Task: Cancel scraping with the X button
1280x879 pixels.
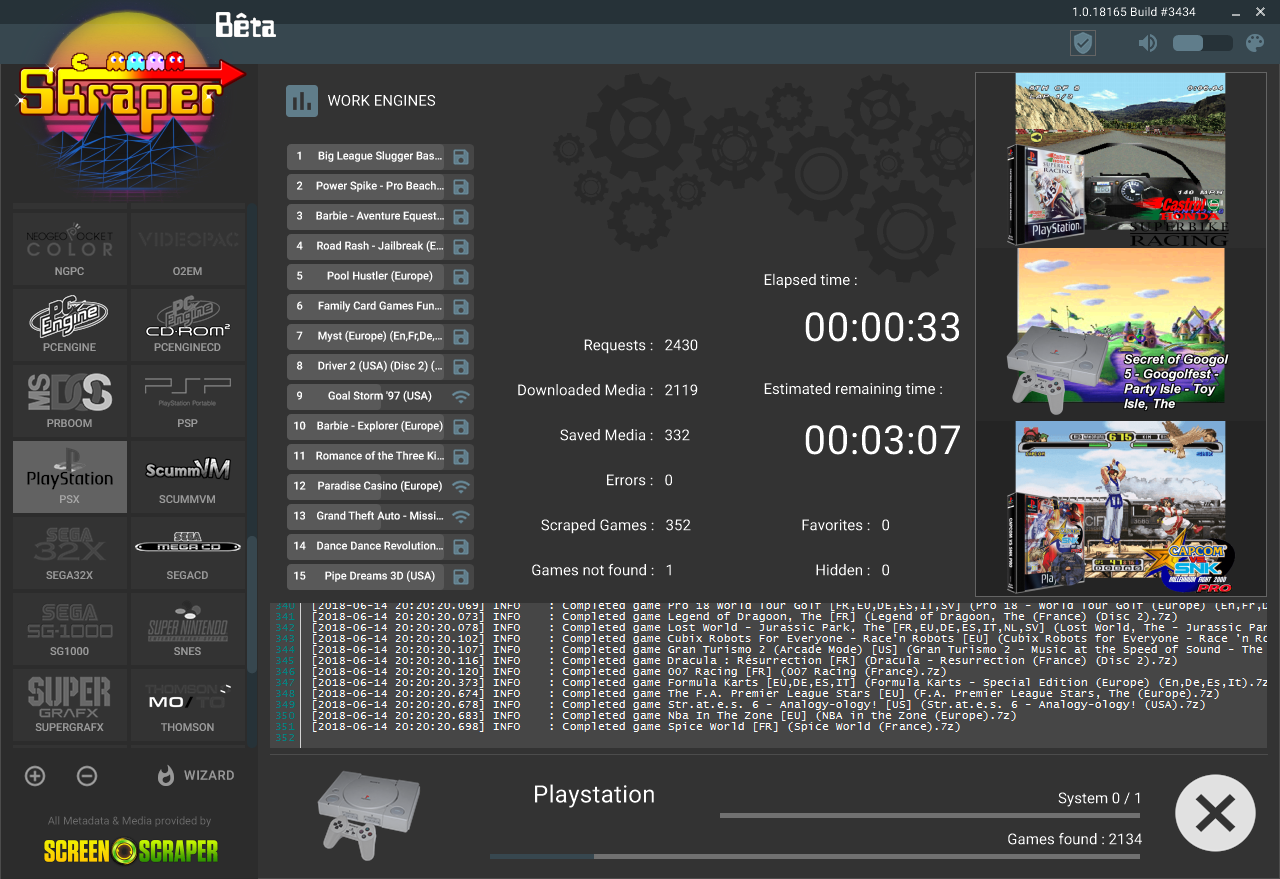Action: (1215, 813)
